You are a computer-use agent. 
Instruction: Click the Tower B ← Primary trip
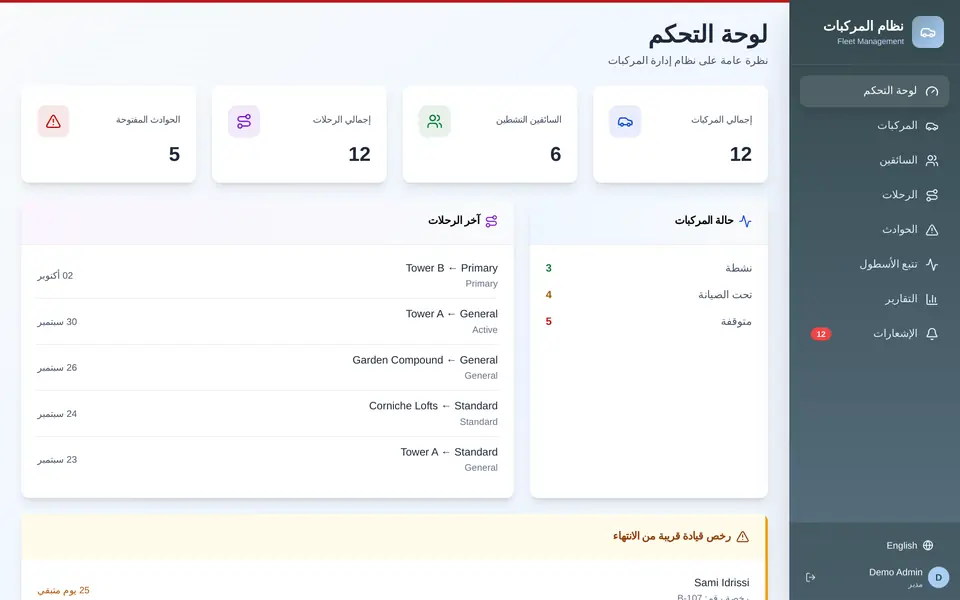[x=451, y=268]
